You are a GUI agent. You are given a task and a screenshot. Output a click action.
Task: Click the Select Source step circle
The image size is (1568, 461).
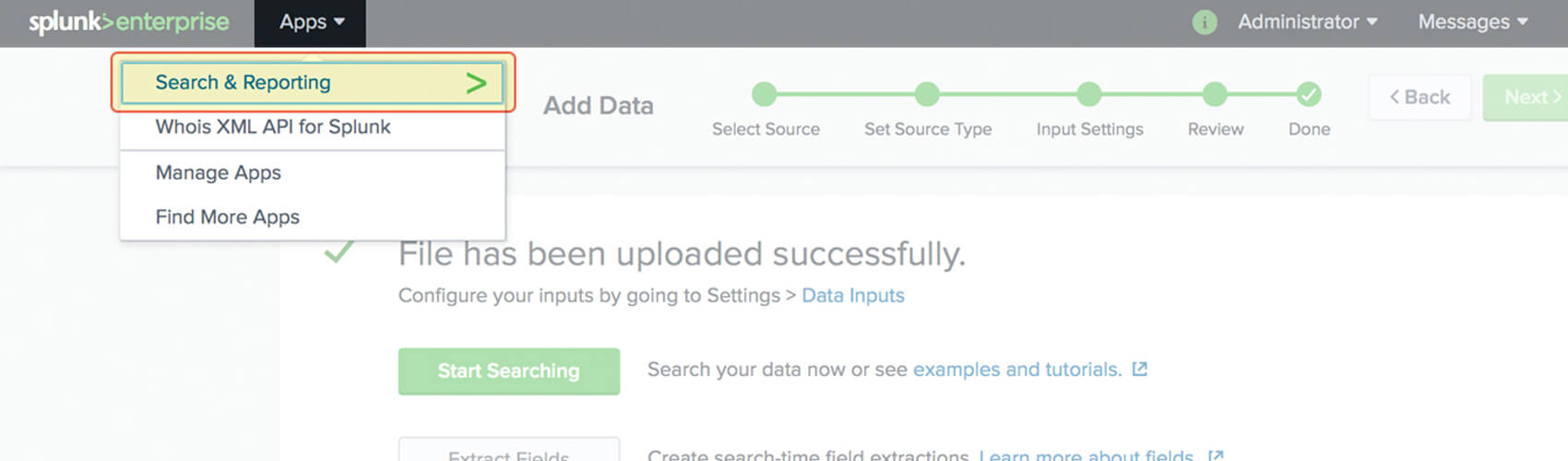pos(765,94)
